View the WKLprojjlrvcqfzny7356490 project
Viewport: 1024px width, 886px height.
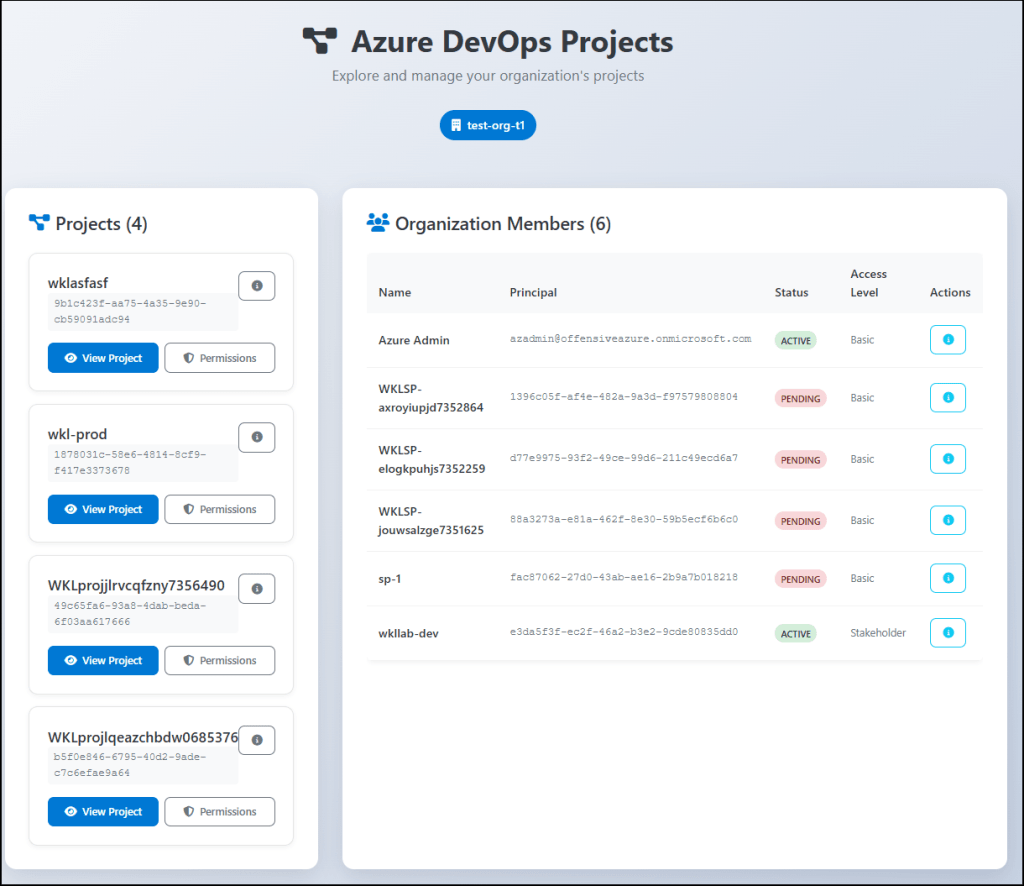point(103,661)
